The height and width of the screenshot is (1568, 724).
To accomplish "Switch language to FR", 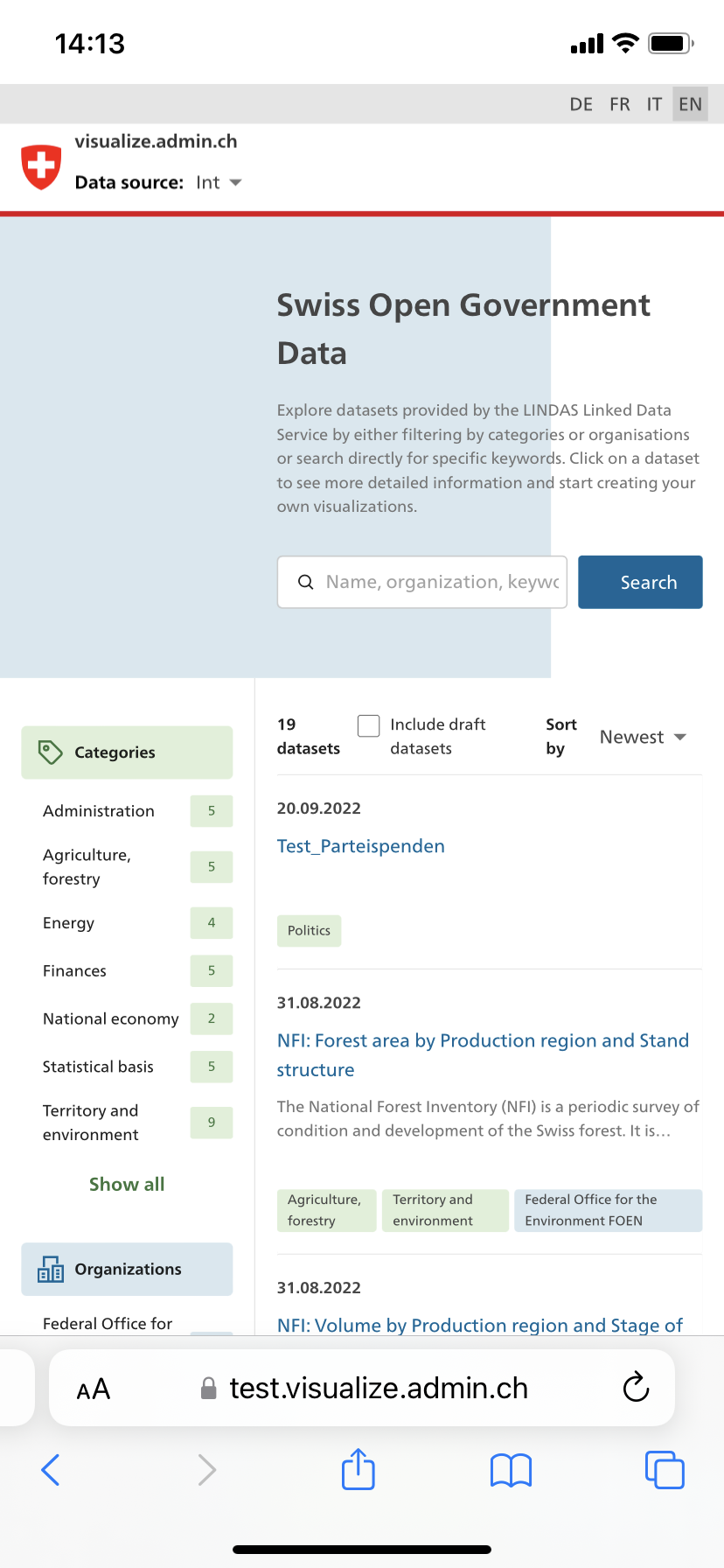I will (x=620, y=104).
